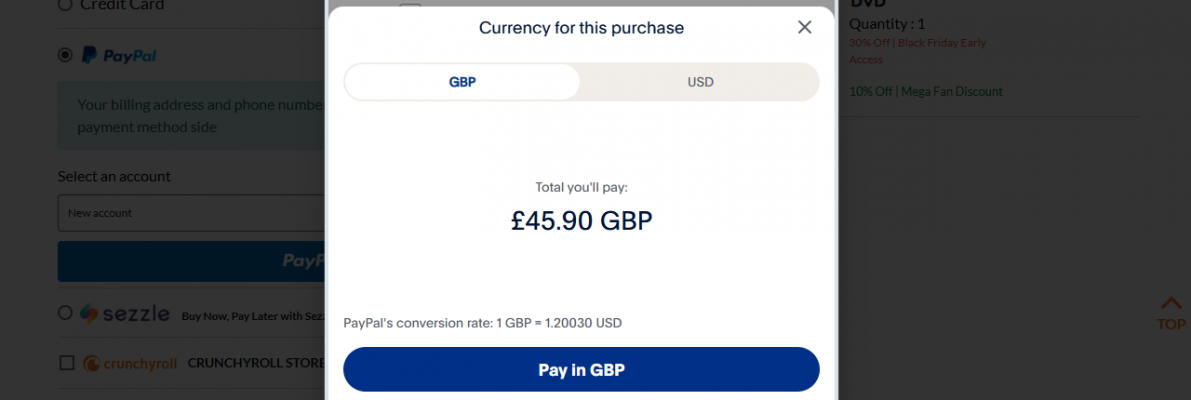Open the New account dropdown
Viewport: 1191px width, 400px height.
coord(190,213)
